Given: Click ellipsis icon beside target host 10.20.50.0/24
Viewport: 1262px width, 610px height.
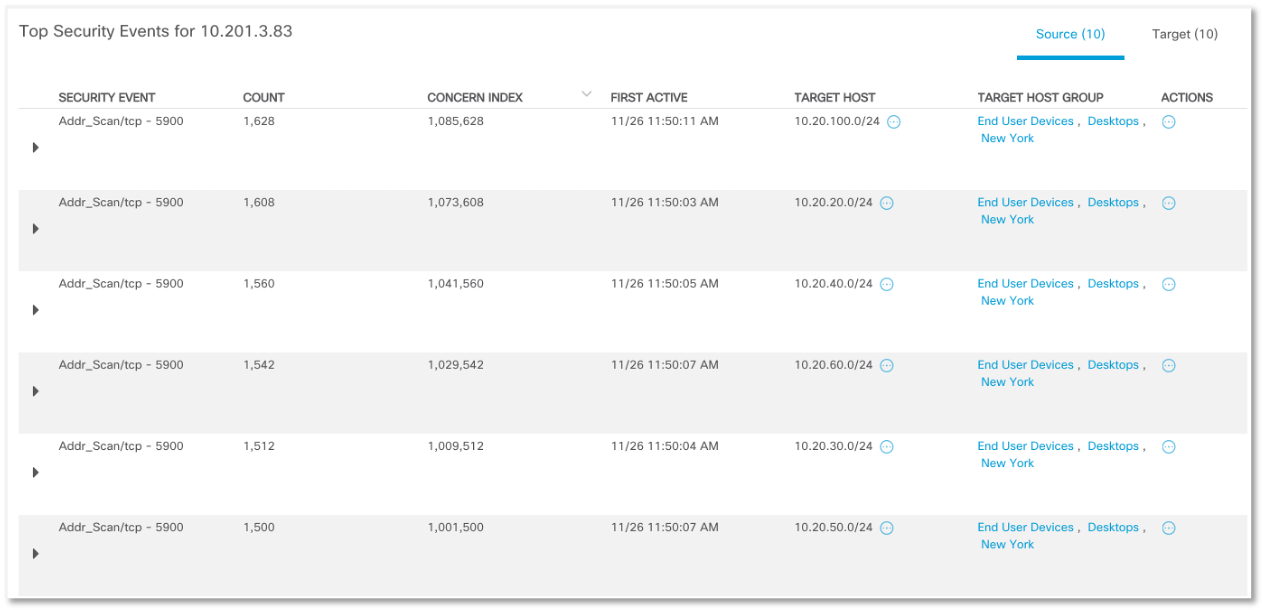Looking at the screenshot, I should point(886,528).
